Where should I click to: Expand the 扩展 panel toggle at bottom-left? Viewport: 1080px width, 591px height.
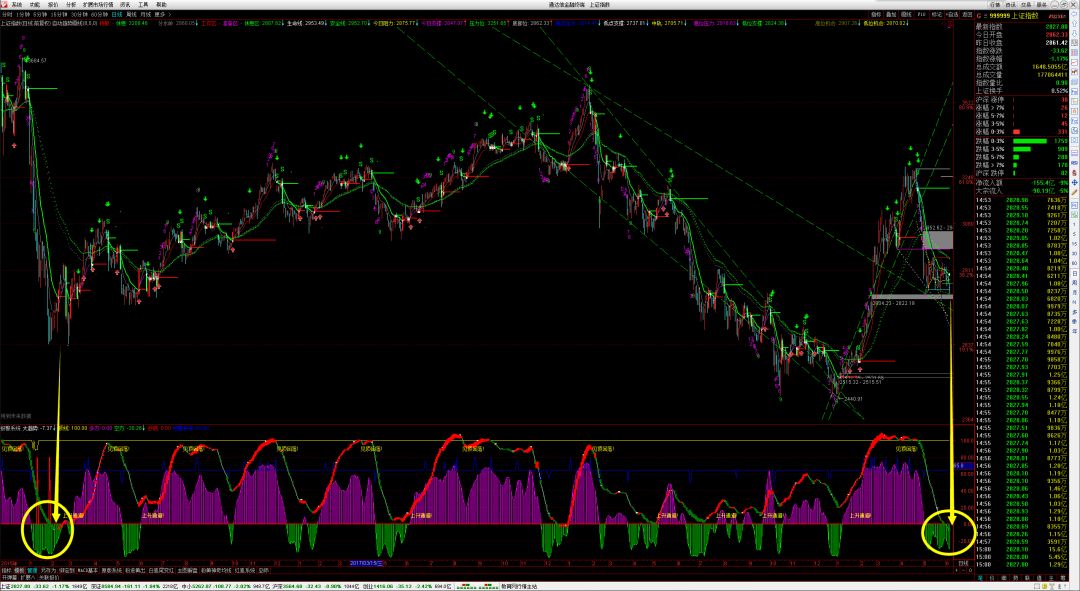28,577
